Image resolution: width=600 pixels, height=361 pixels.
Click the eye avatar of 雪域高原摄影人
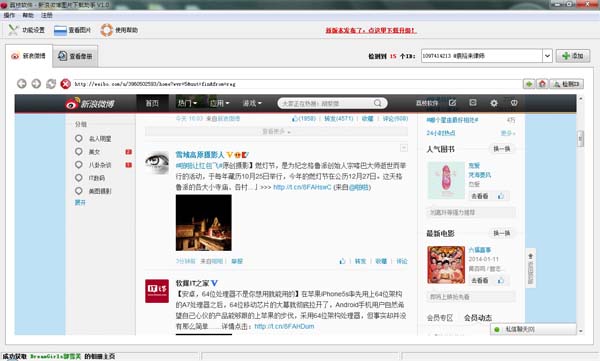(157, 163)
